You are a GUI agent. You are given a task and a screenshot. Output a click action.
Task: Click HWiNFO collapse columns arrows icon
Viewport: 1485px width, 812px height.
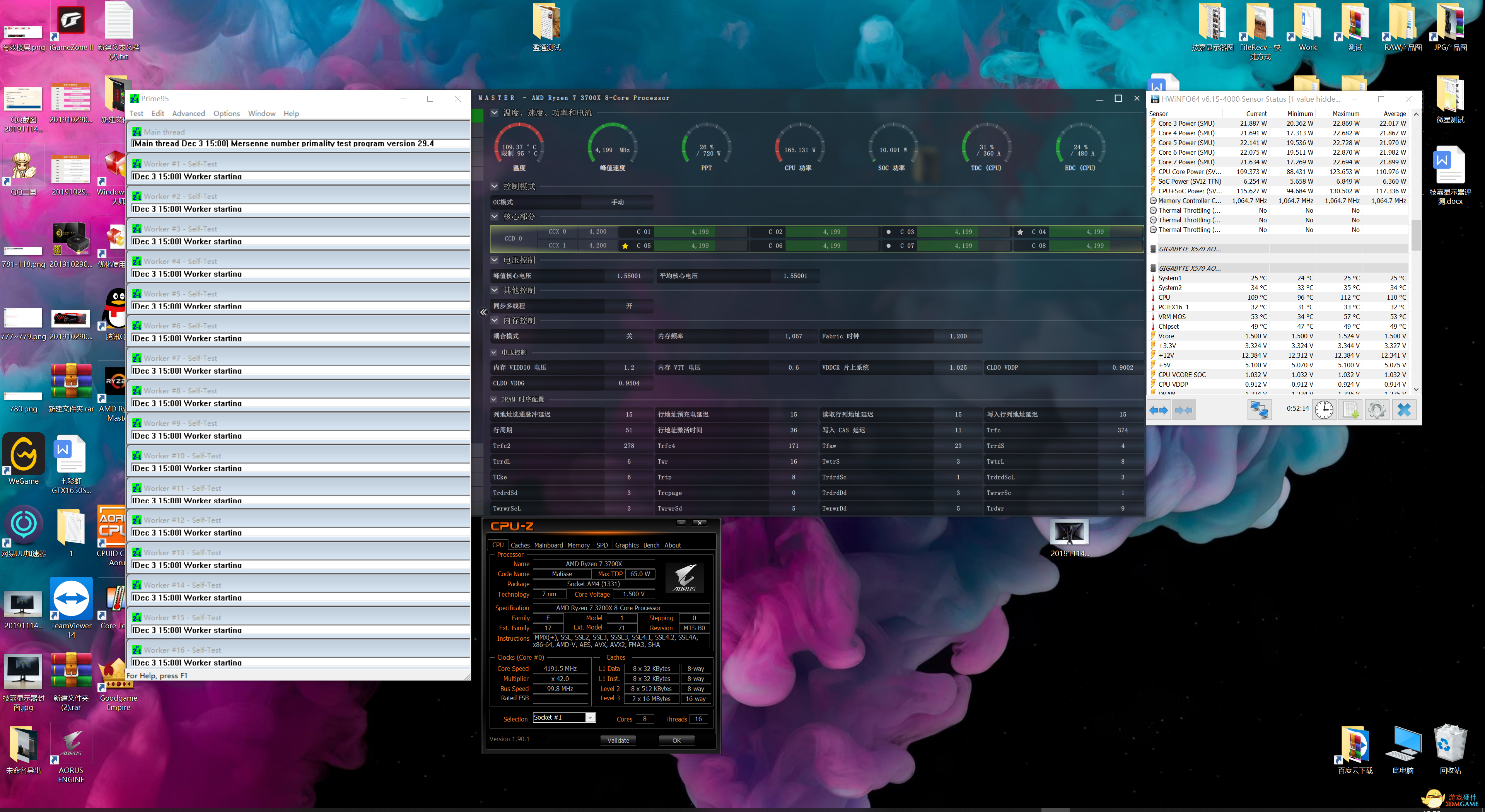(1183, 410)
